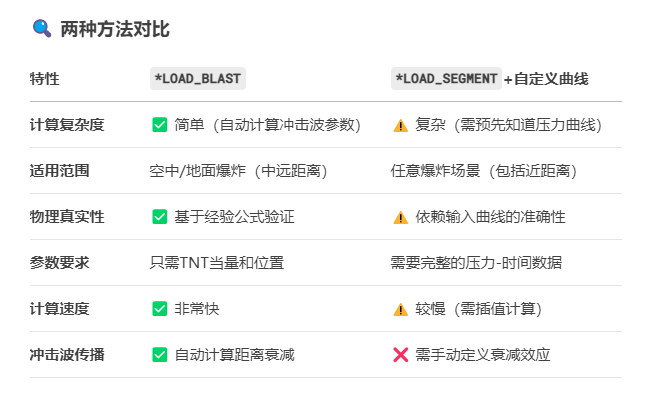669x393 pixels.
Task: Select the *LOAD_BLAST code label
Action: (198, 79)
